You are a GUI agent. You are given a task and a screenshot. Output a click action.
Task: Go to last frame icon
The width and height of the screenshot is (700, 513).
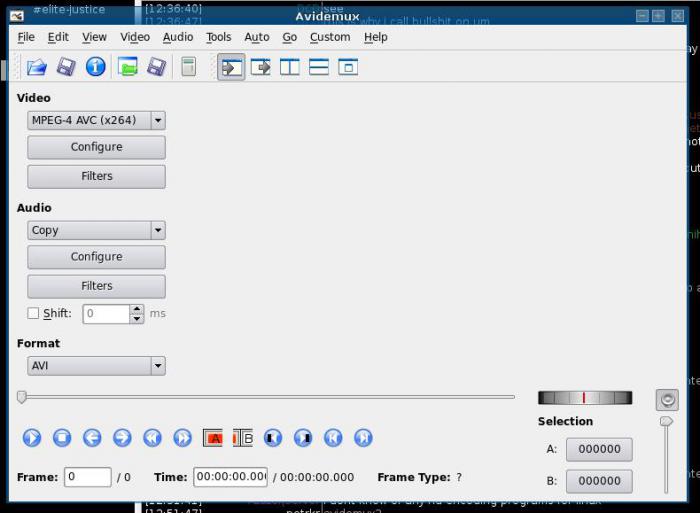click(363, 438)
